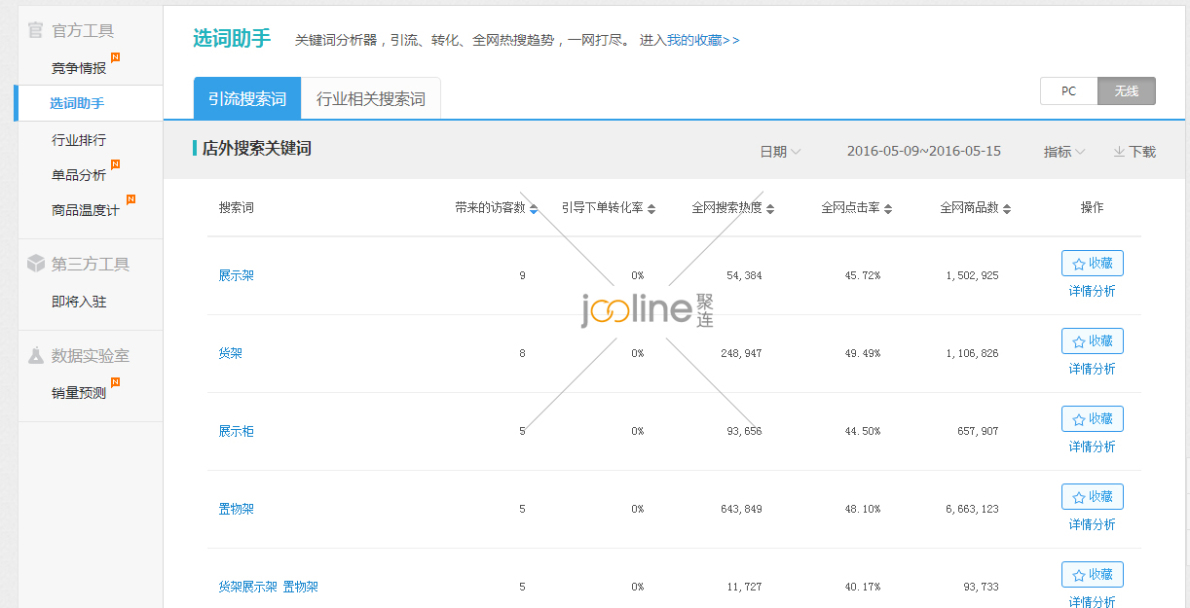
Task: Expand the 指标 dropdown
Action: point(1064,152)
